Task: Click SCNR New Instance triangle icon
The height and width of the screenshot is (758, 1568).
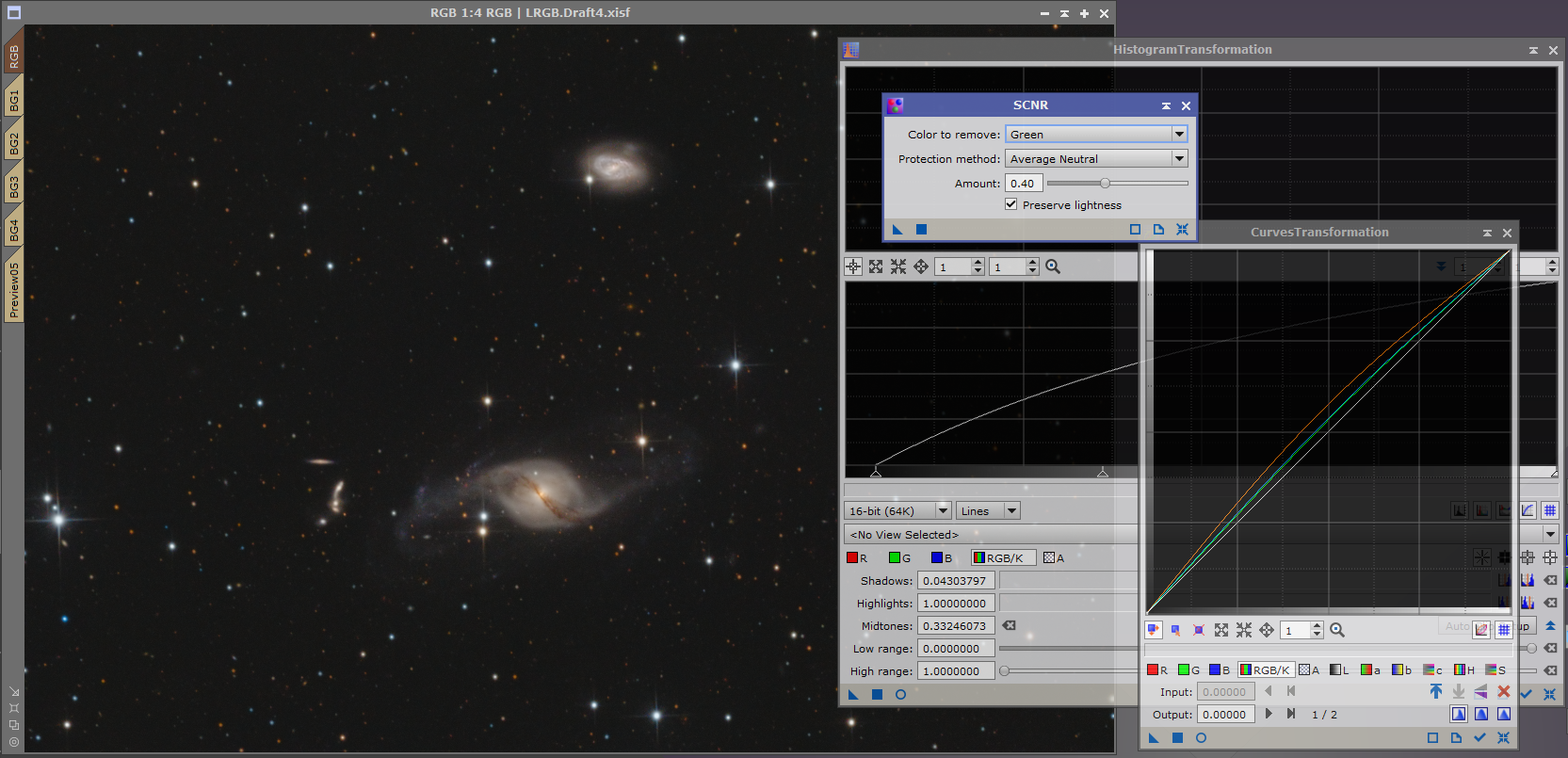Action: pyautogui.click(x=897, y=229)
